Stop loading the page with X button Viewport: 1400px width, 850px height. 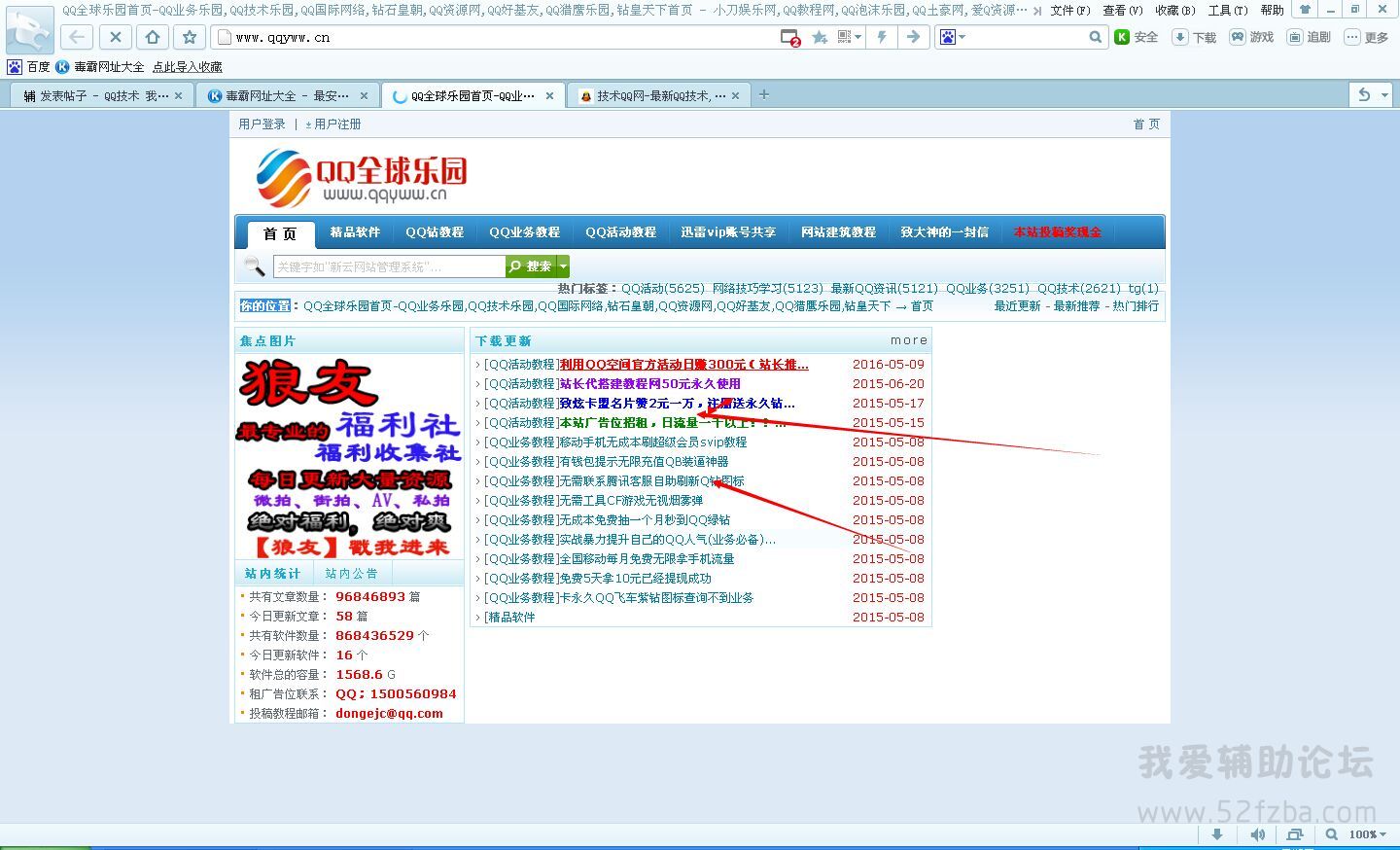pyautogui.click(x=115, y=38)
